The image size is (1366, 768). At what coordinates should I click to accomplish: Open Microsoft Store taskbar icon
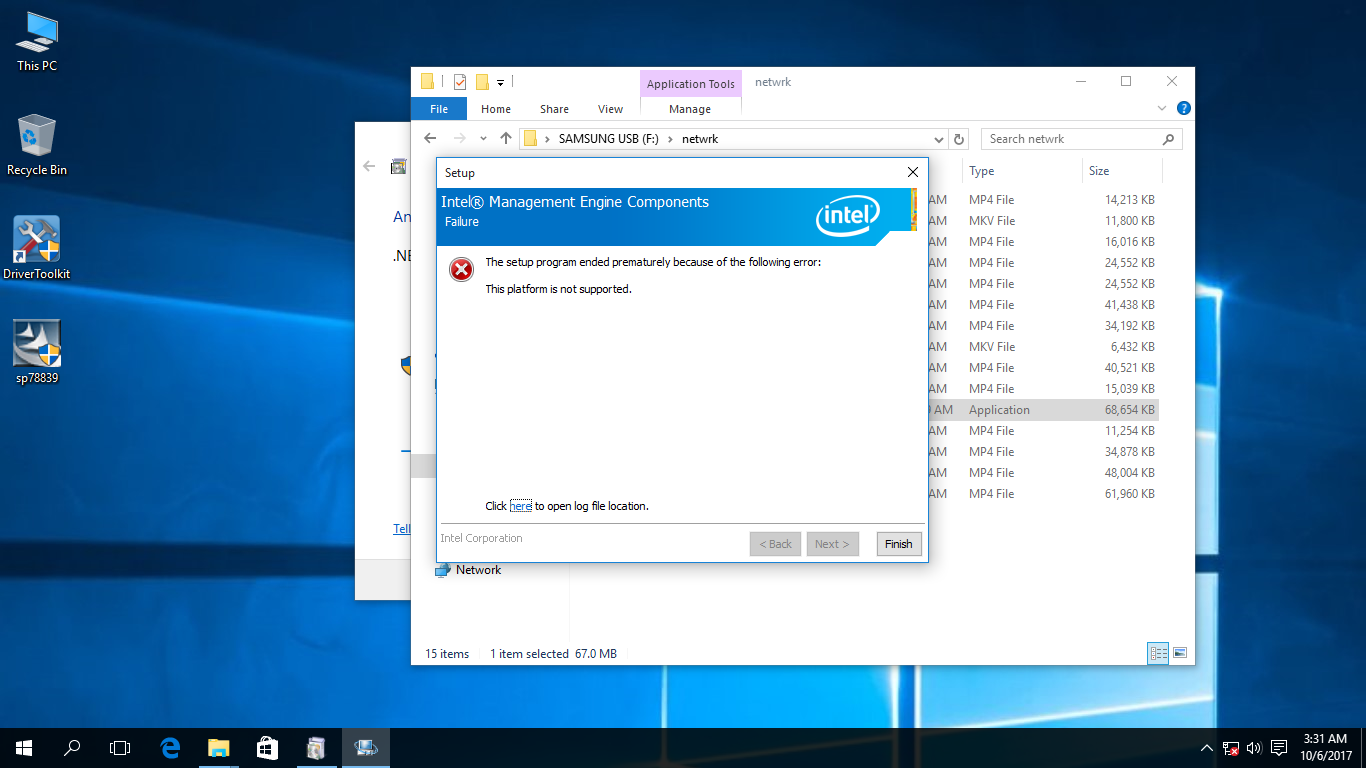[266, 747]
